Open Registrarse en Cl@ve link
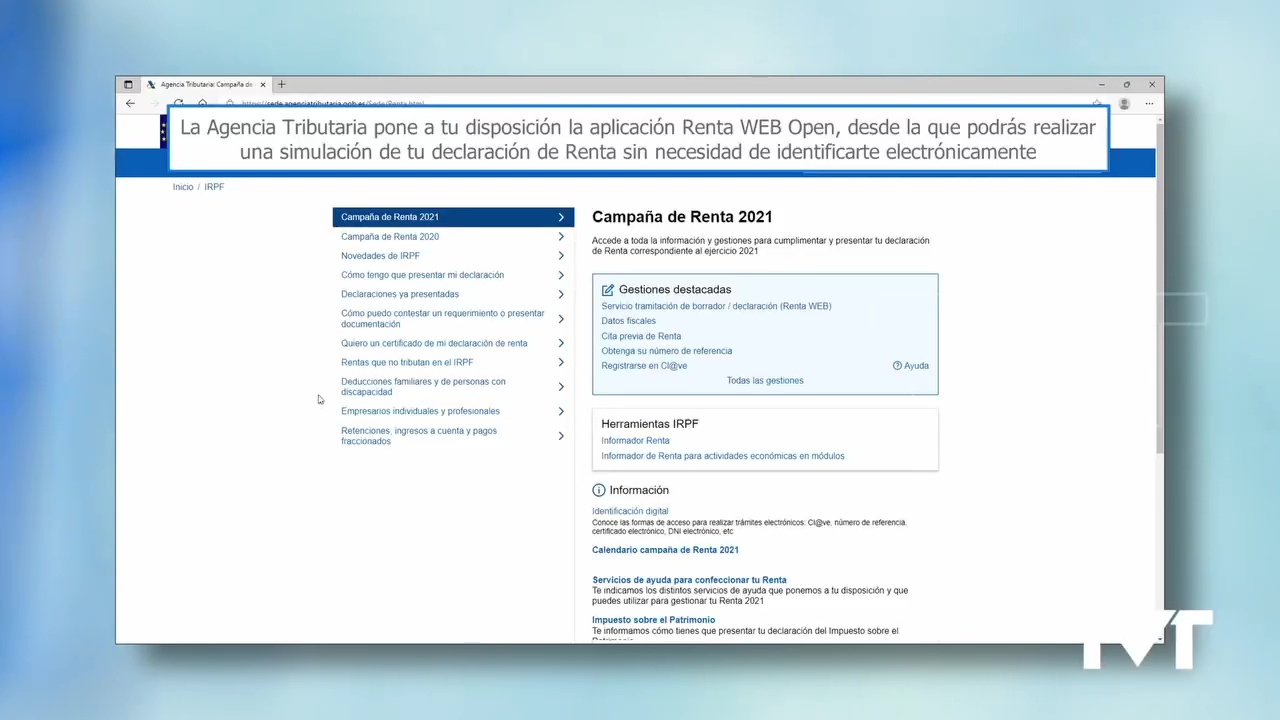This screenshot has width=1280, height=720. tap(644, 366)
